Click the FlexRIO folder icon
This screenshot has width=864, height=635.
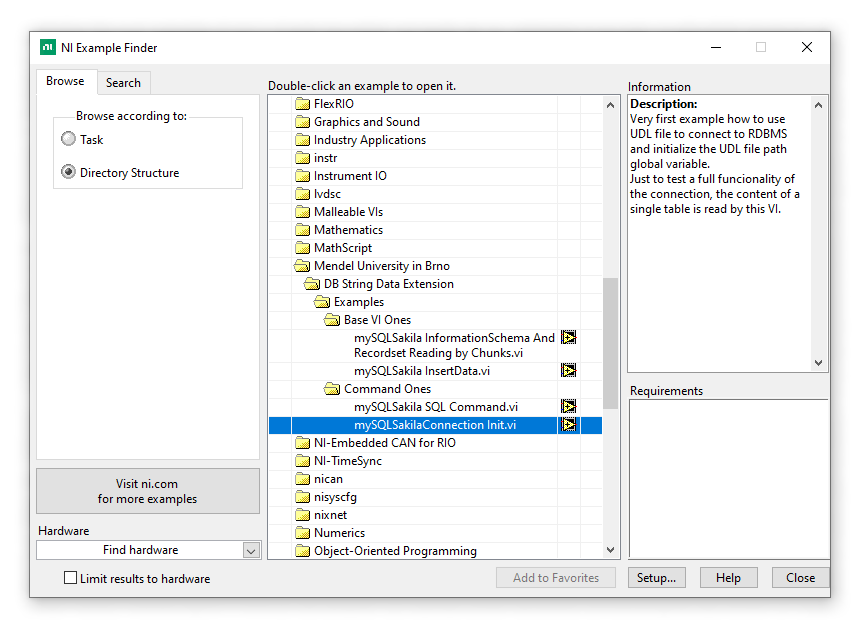click(x=302, y=104)
